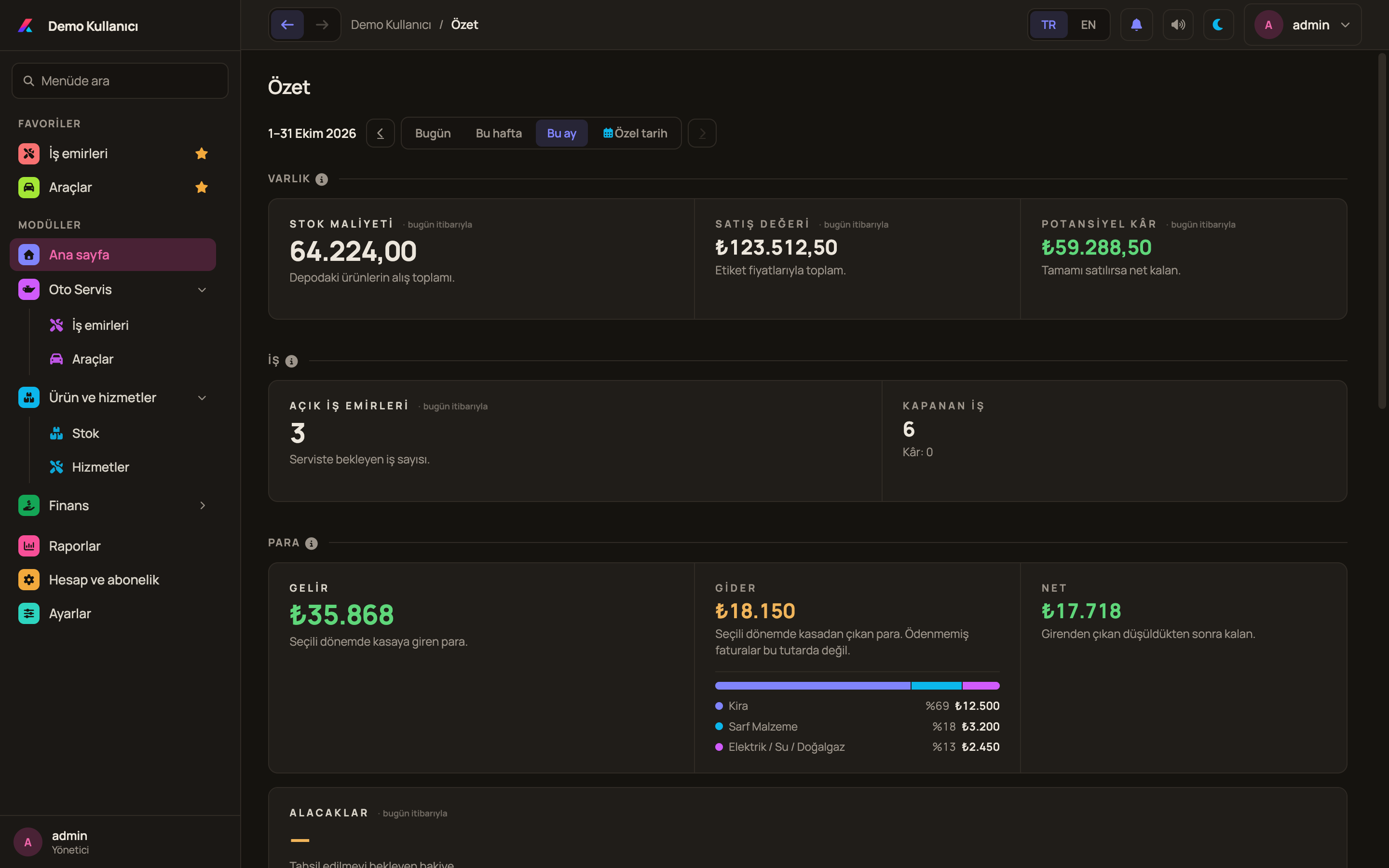Select the Bu ay period tab
The height and width of the screenshot is (868, 1389).
[x=561, y=133]
